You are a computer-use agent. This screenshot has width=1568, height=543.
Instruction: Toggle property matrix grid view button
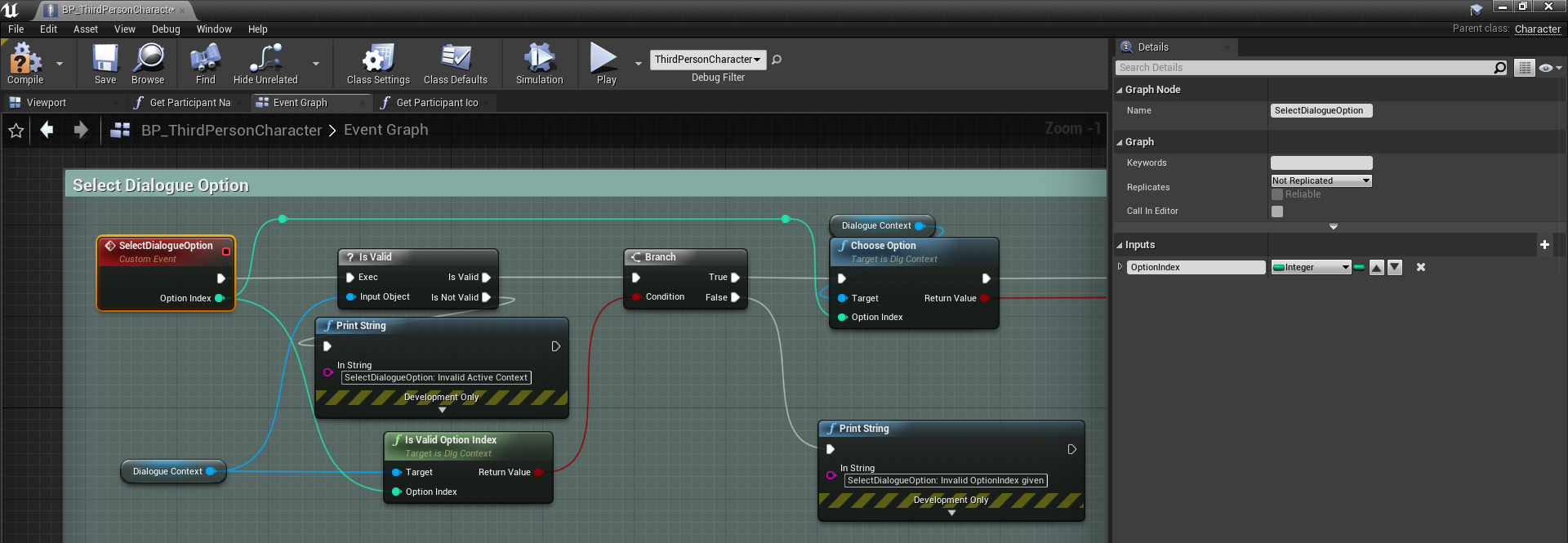[x=1524, y=68]
